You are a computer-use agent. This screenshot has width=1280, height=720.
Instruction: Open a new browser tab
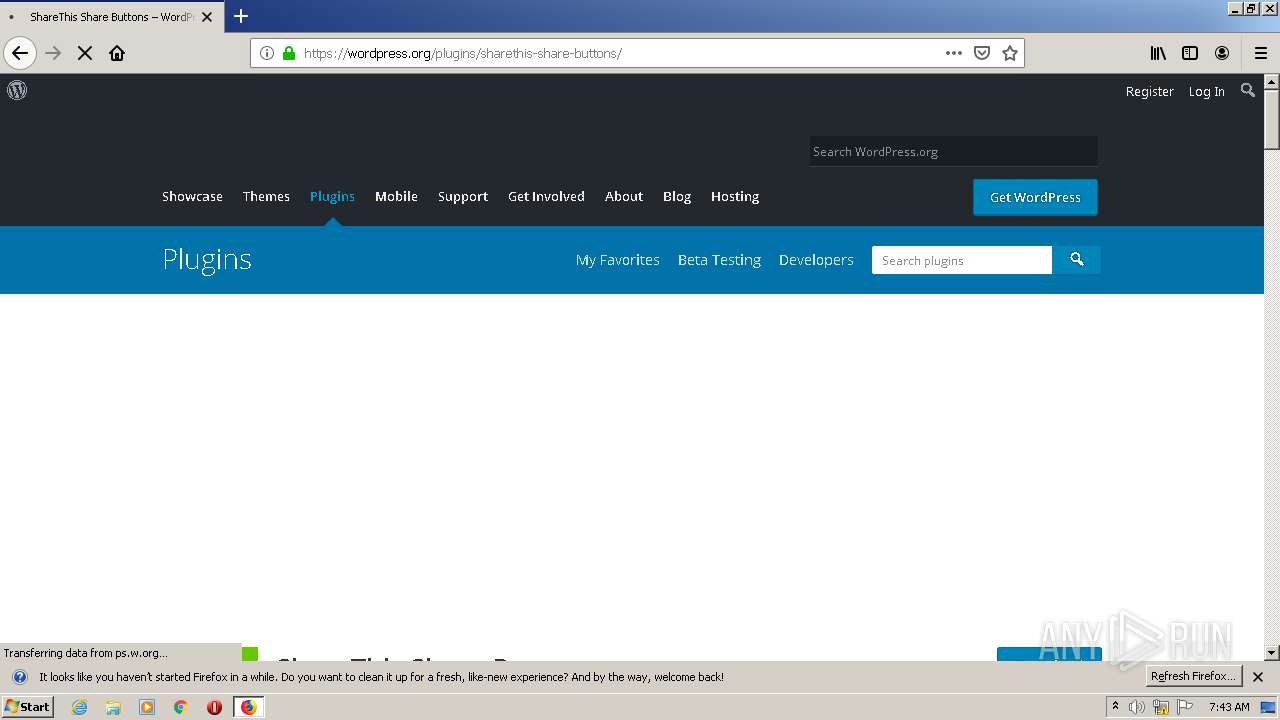(241, 16)
